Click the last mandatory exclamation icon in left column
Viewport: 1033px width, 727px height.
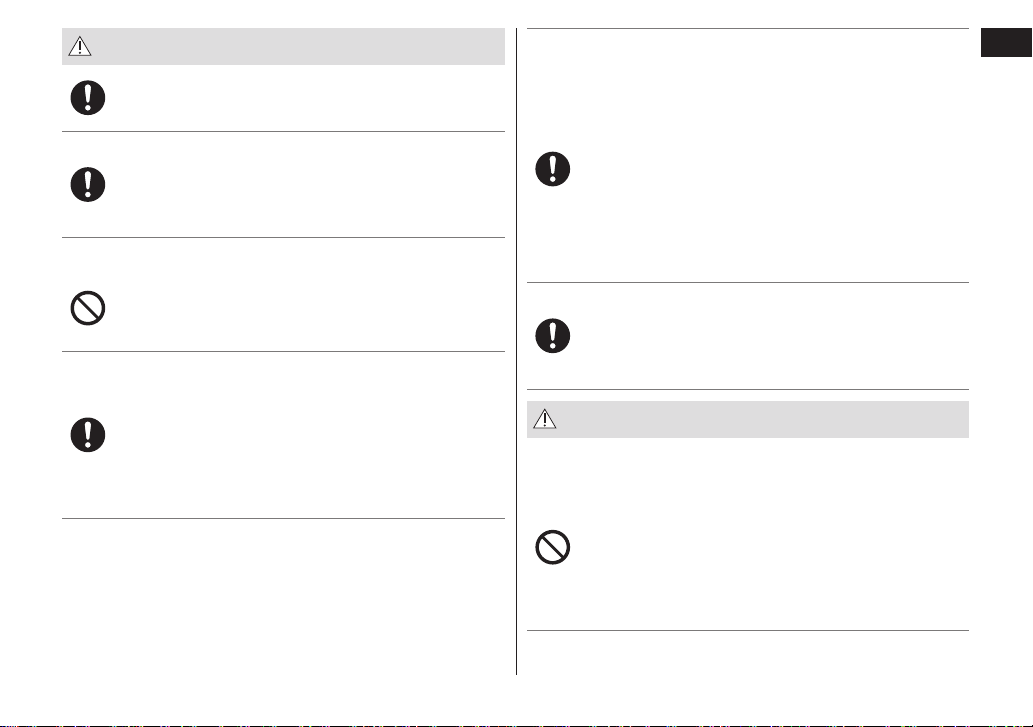pos(88,435)
